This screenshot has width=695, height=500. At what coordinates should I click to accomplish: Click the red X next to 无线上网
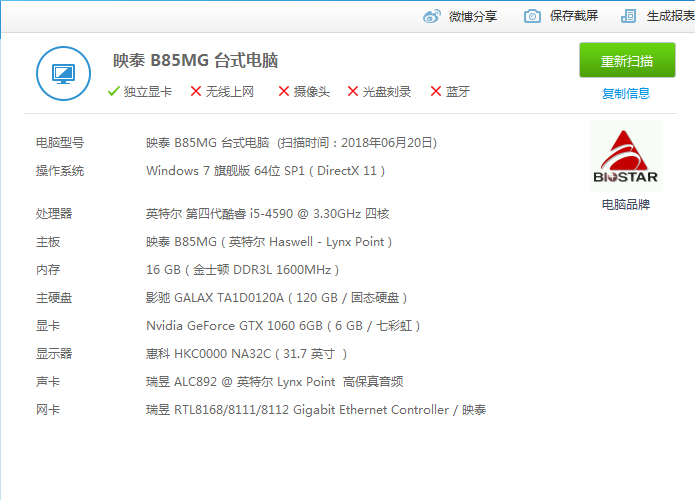tap(195, 91)
